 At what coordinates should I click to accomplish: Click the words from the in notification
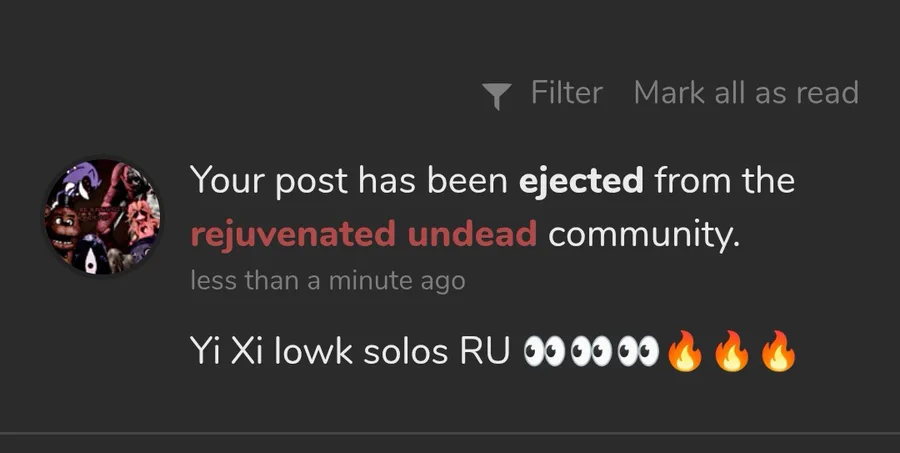pos(724,180)
